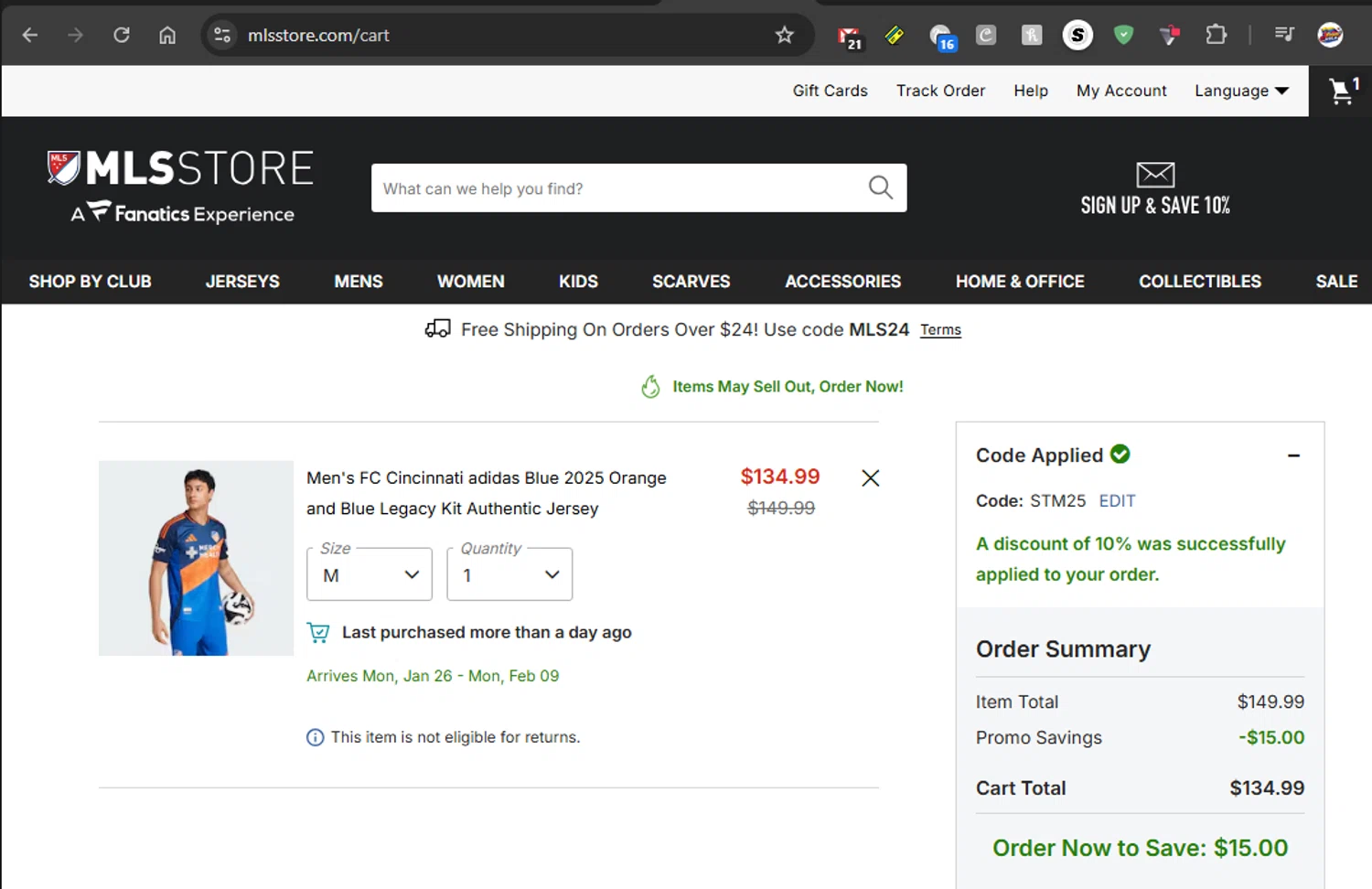The image size is (1372, 889).
Task: Open the Accessories category menu
Action: click(843, 282)
